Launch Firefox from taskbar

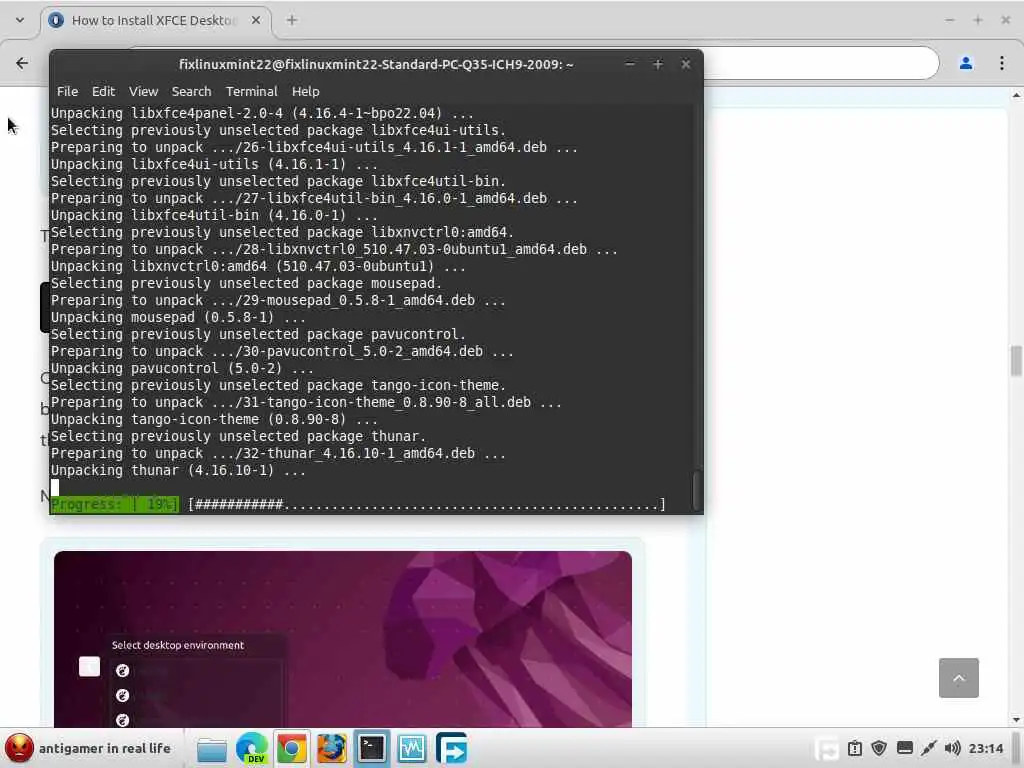click(x=332, y=748)
